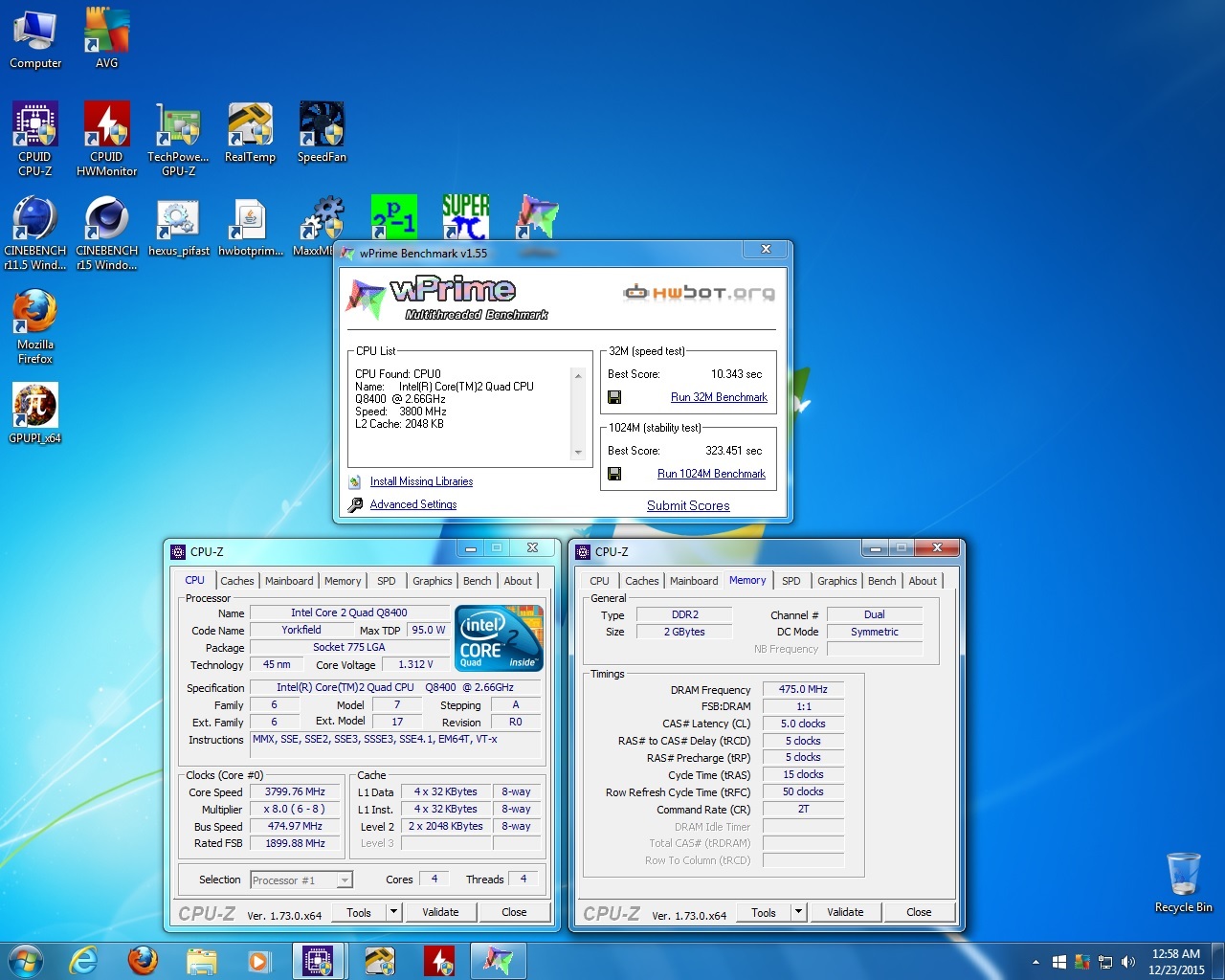
Task: Open Internet Explorer from the taskbar
Action: coord(84,961)
